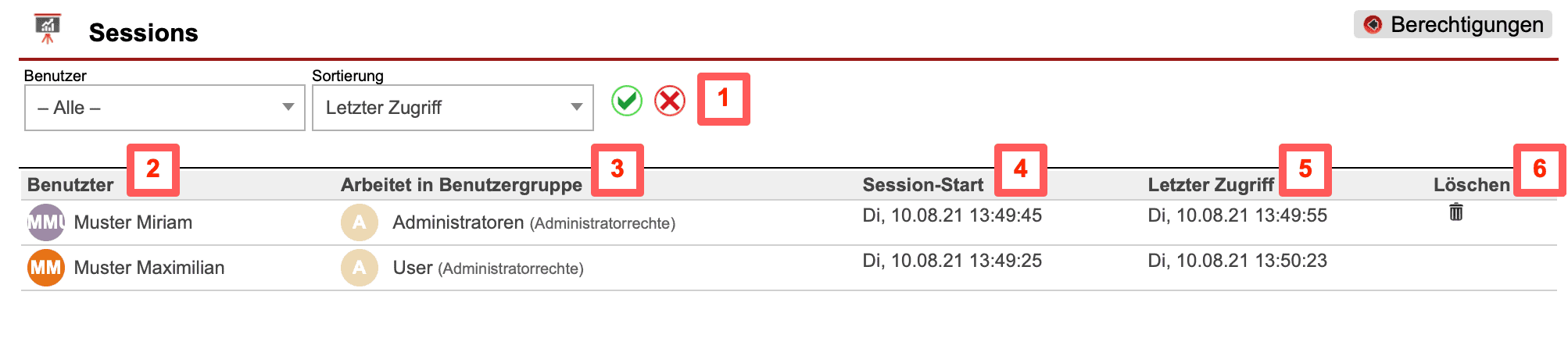
Task: Delete Muster Miriam's session with trash icon
Action: [x=1456, y=212]
